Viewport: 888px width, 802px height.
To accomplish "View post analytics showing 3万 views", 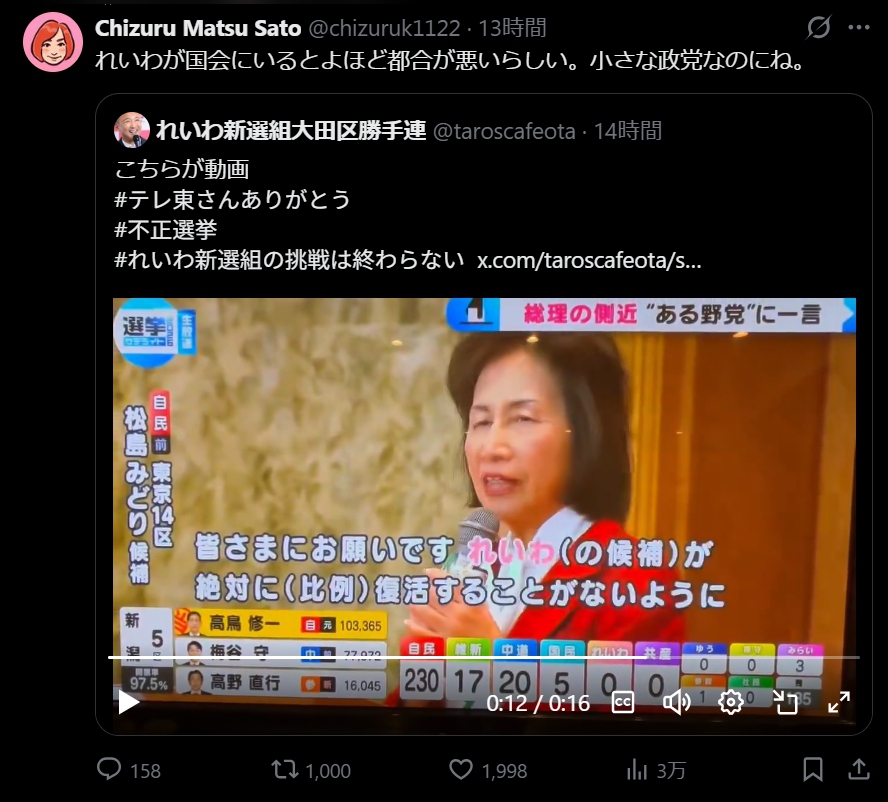I will [637, 770].
